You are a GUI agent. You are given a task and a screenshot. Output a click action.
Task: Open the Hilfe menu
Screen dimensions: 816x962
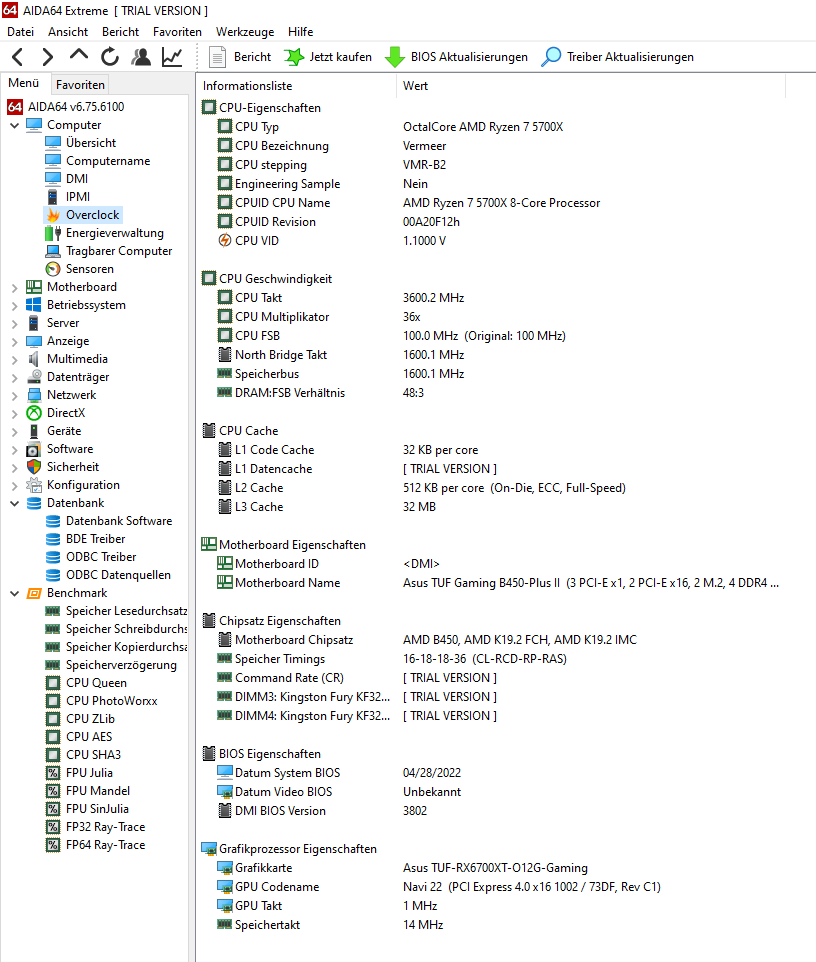pyautogui.click(x=301, y=32)
